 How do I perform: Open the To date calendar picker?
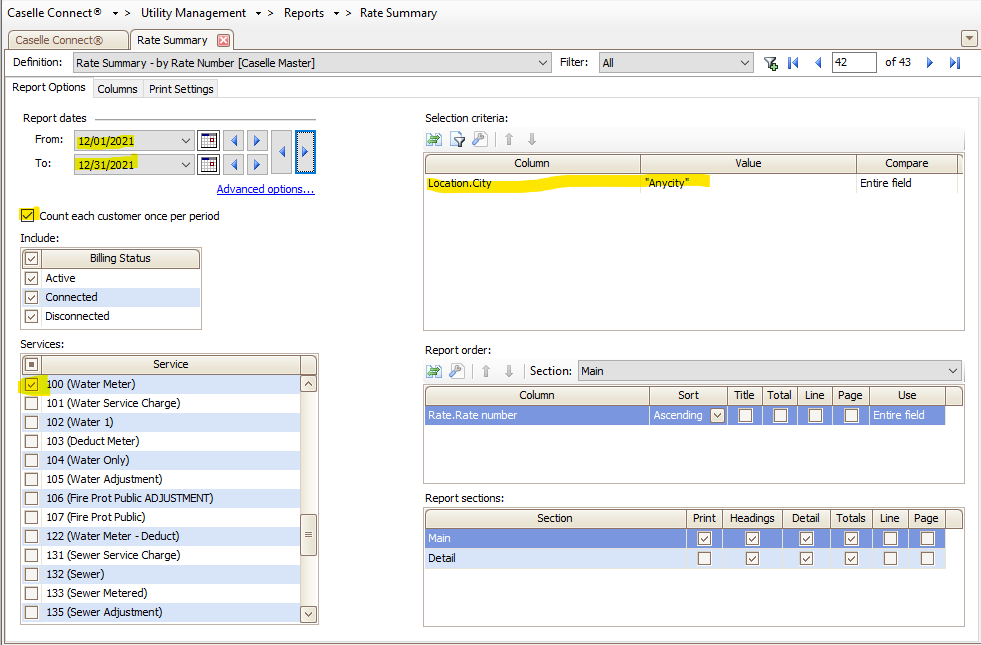tap(209, 165)
